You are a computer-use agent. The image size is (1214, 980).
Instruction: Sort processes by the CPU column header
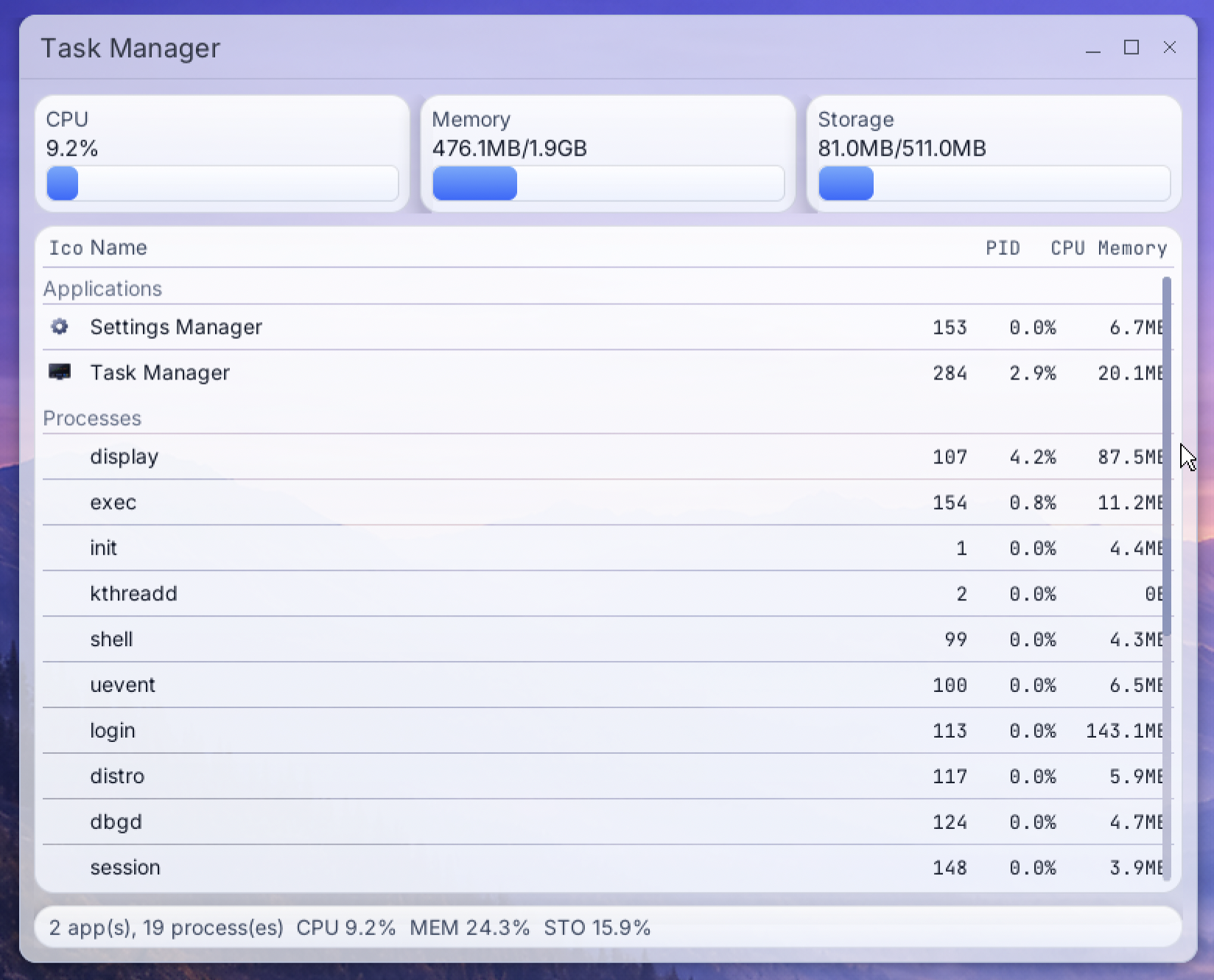[1067, 248]
